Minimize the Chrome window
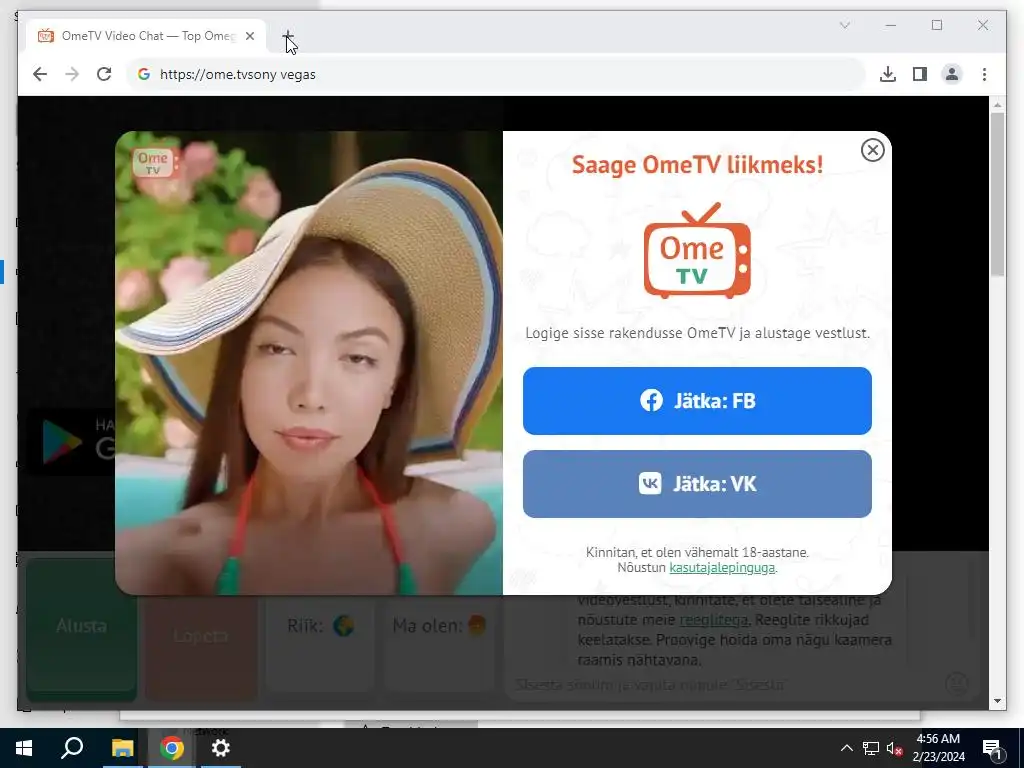 pyautogui.click(x=891, y=25)
